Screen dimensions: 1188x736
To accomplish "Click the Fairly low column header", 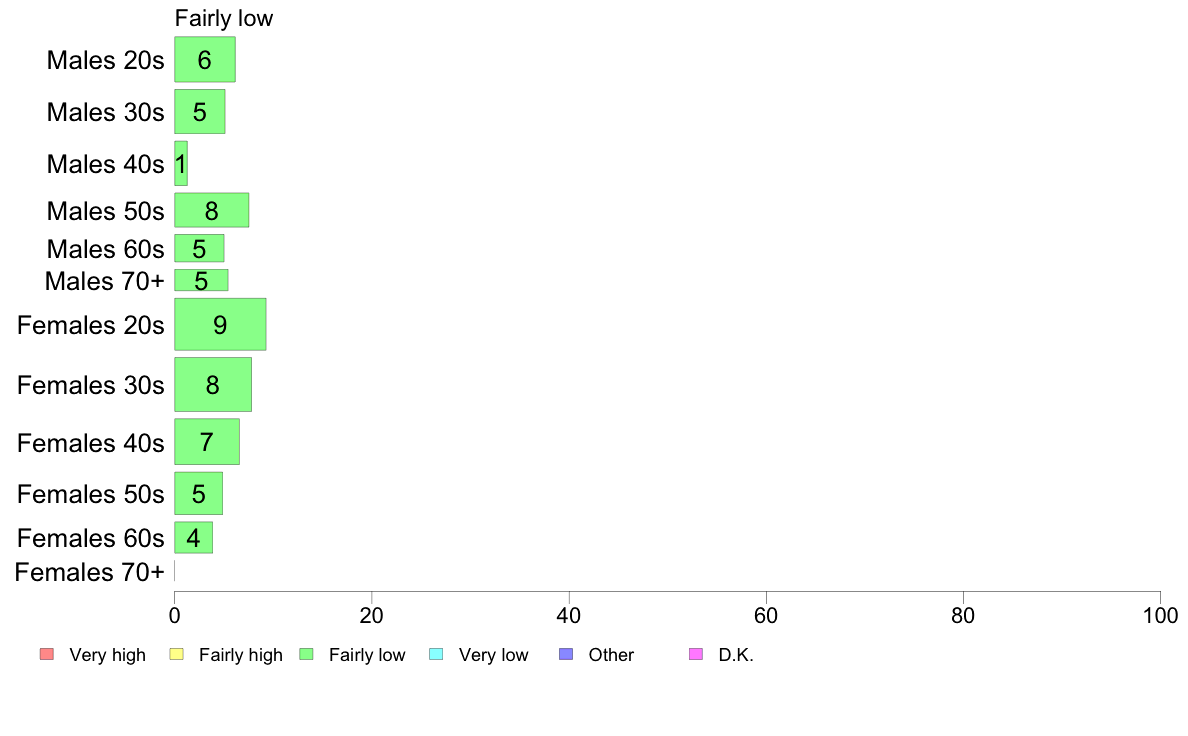I will (x=224, y=18).
